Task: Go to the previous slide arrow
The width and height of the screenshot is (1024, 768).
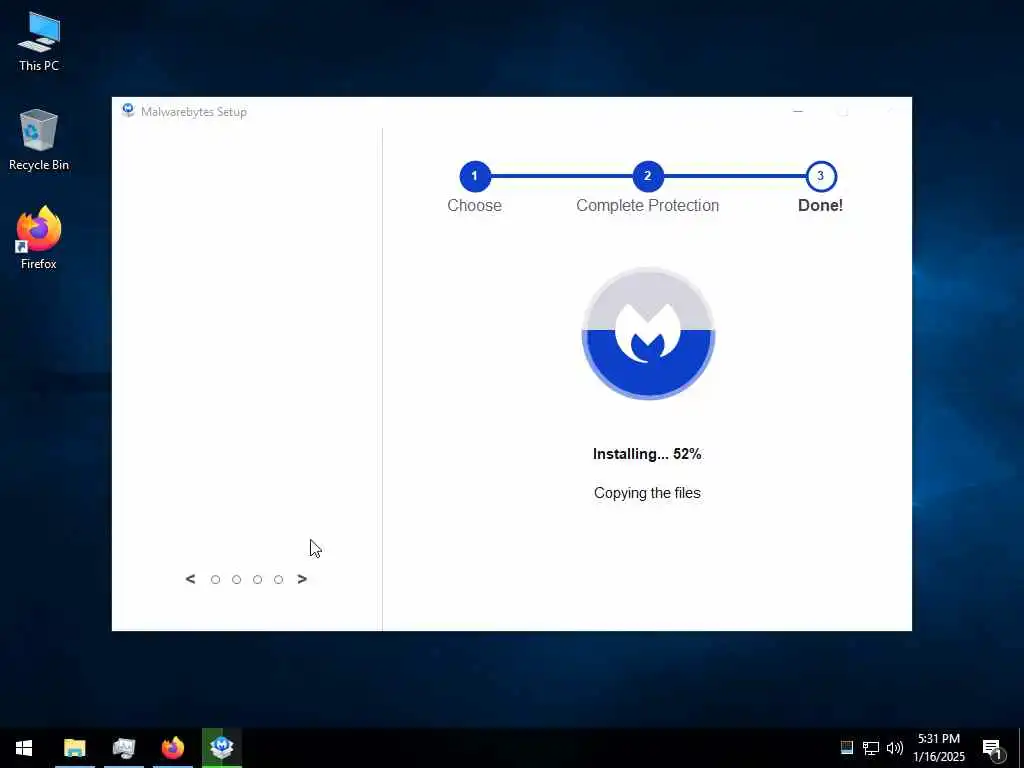Action: (190, 579)
